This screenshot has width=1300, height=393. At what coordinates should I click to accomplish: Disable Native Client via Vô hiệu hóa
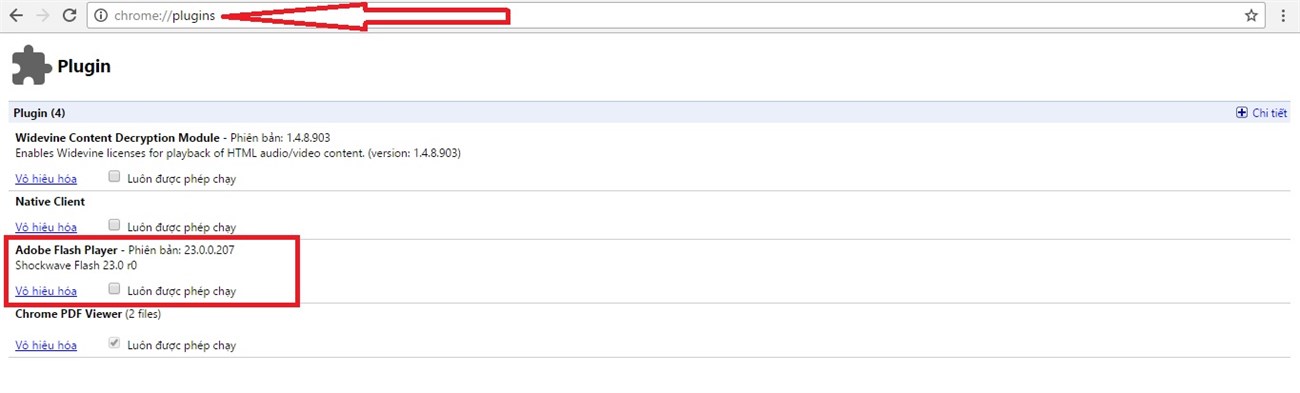tap(46, 227)
